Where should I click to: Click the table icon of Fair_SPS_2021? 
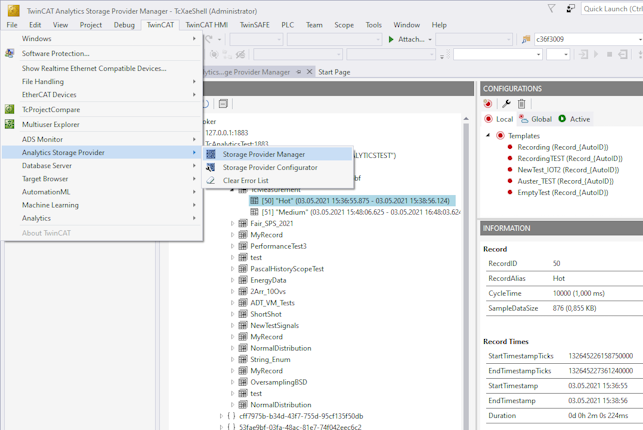coord(243,223)
